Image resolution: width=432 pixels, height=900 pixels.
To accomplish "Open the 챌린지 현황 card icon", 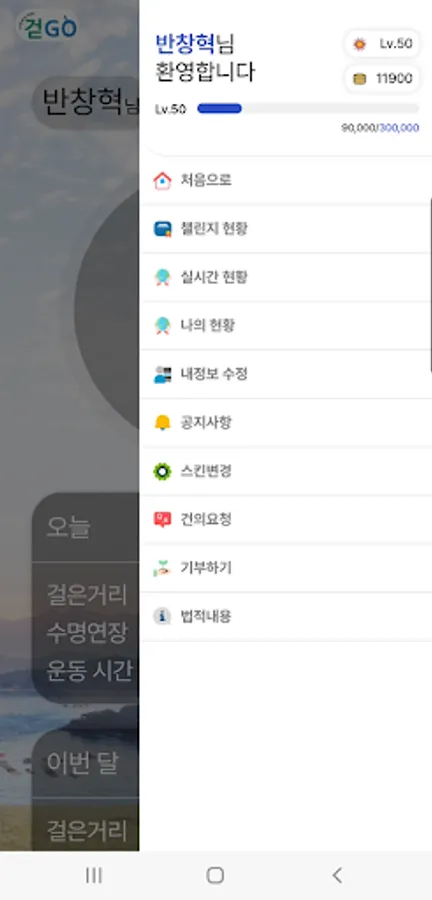I will coord(162,229).
